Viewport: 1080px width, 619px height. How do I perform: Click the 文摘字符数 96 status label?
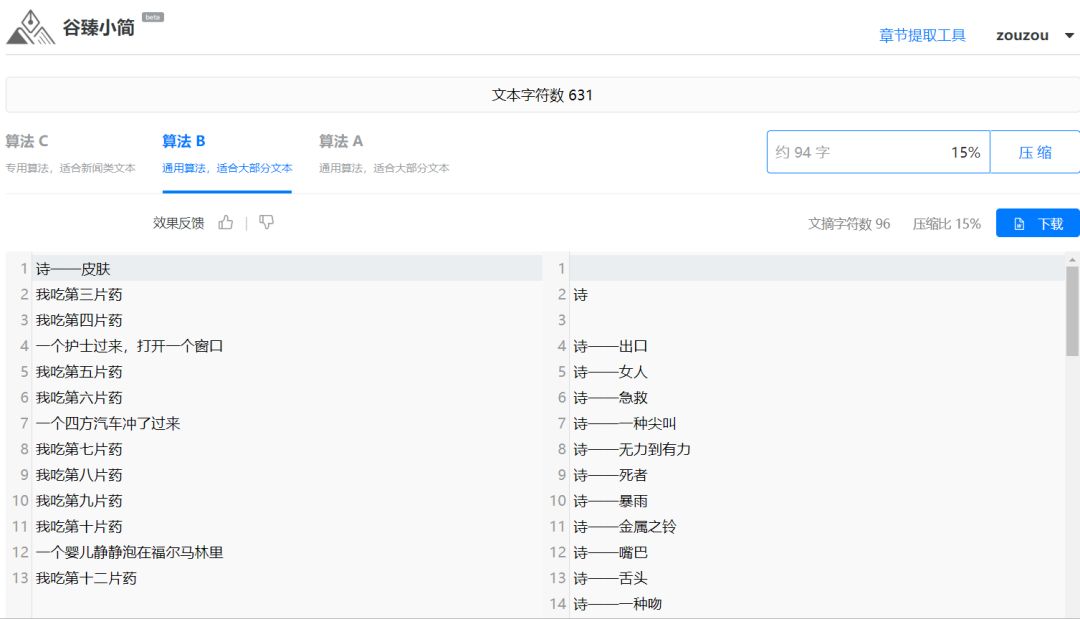point(849,223)
